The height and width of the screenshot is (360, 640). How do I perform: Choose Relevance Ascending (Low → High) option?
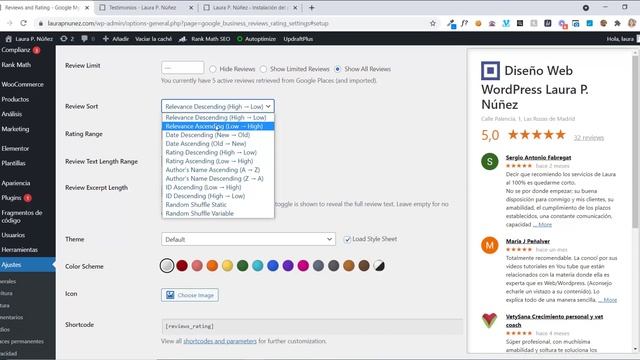point(218,126)
